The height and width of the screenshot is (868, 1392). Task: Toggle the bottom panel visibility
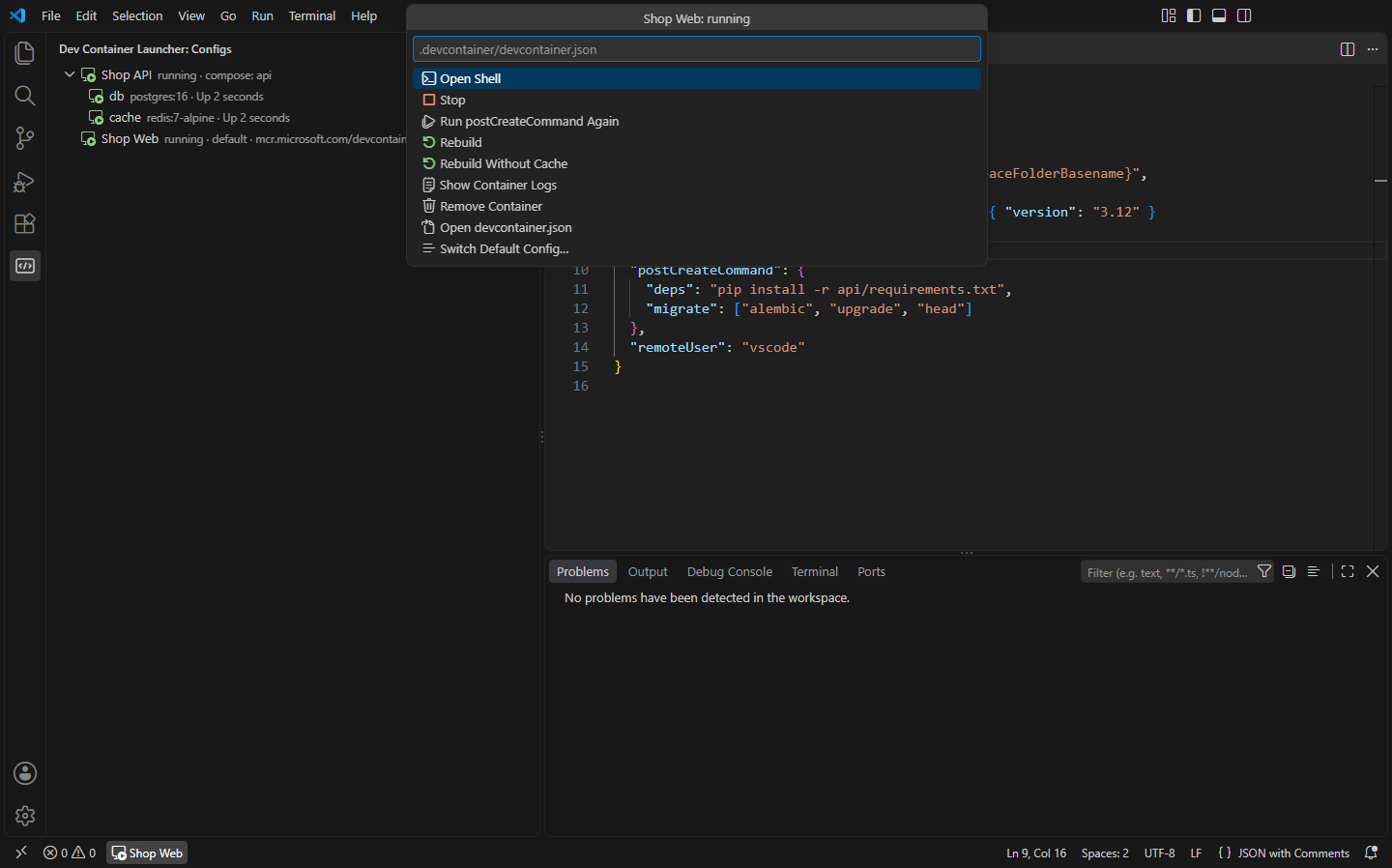pos(1219,15)
